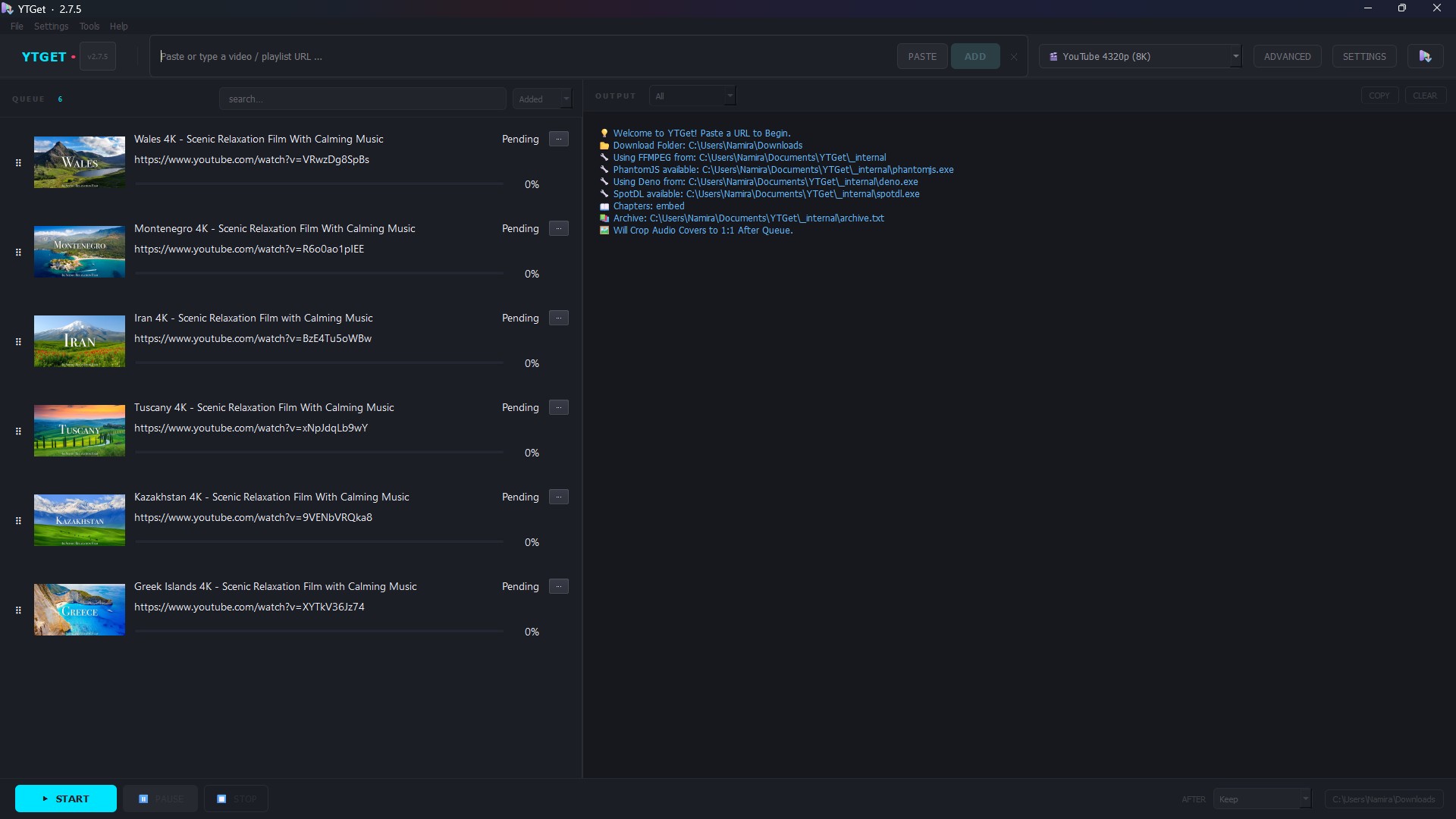Open the File menu
This screenshot has width=1456, height=819.
[17, 26]
